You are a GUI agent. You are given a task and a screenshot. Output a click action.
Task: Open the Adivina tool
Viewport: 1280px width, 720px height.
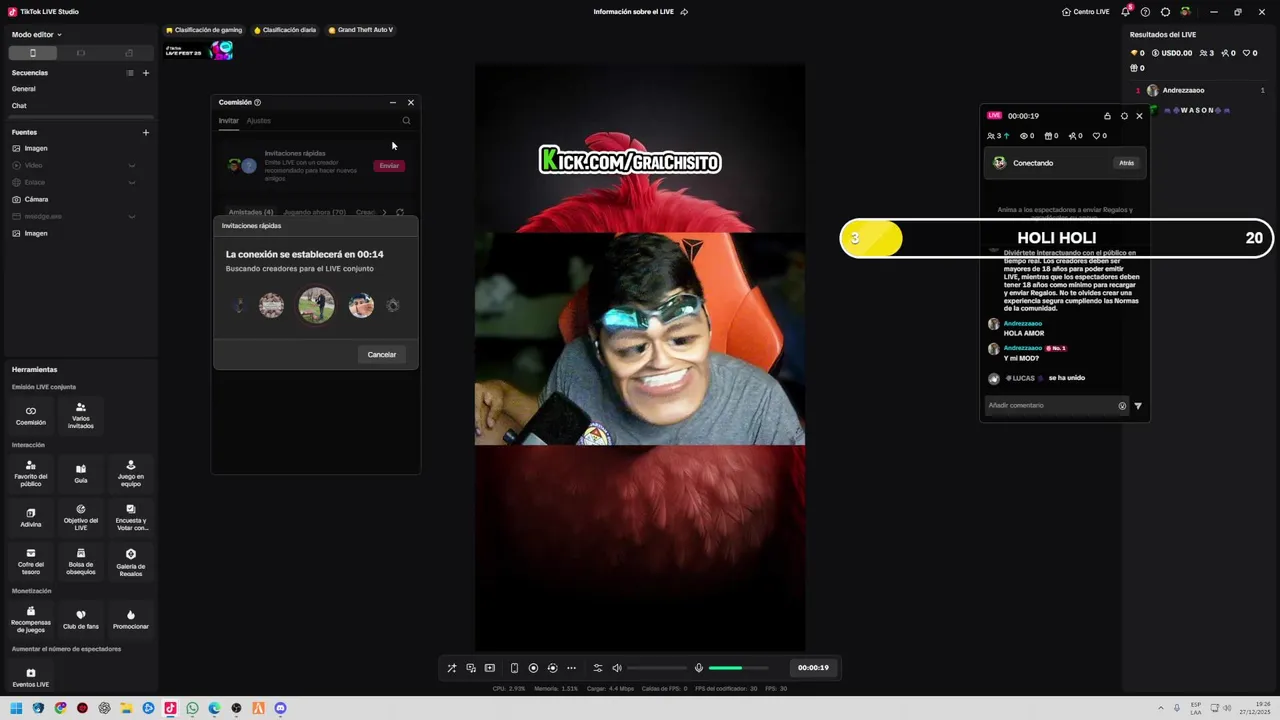31,517
